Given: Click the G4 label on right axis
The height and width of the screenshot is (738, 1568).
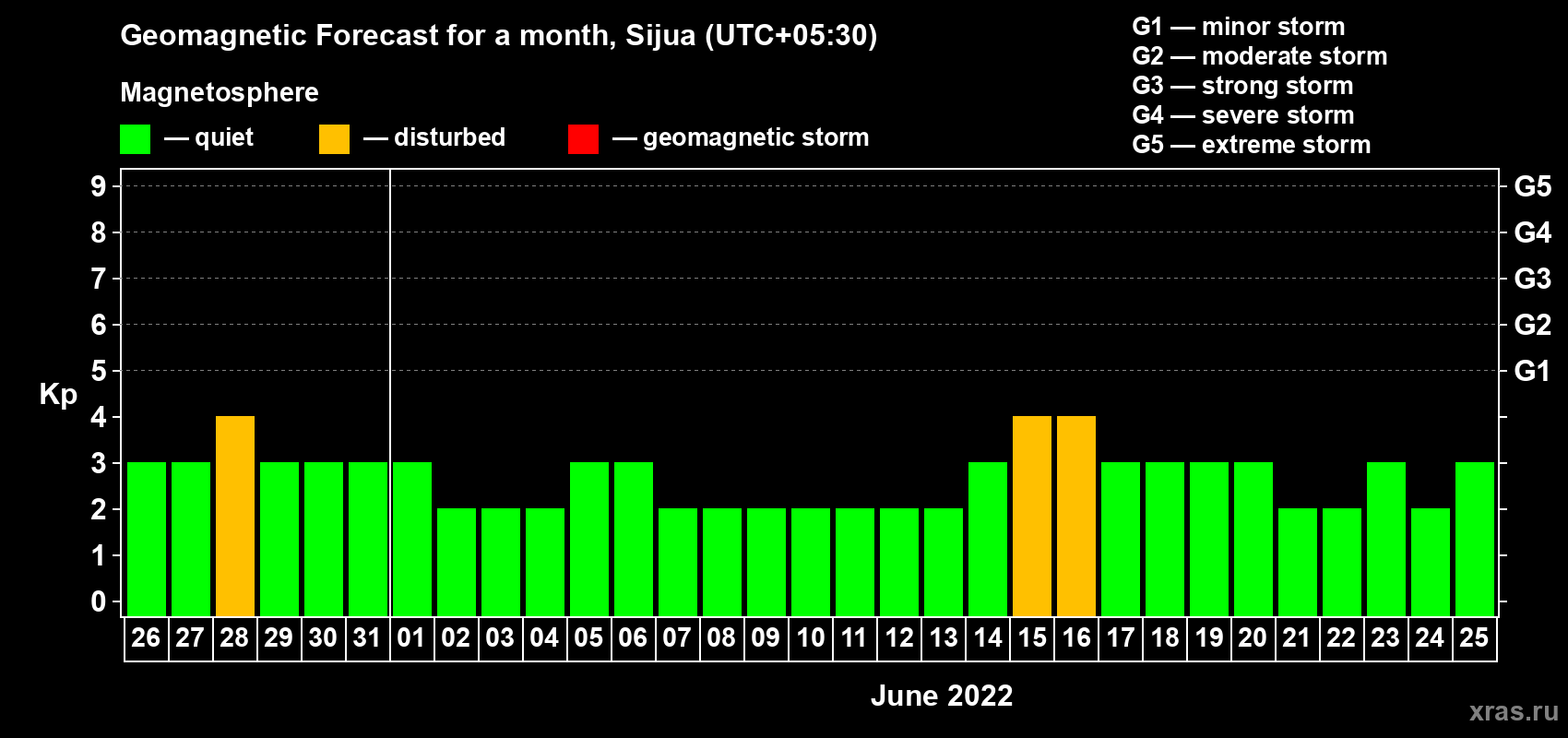Looking at the screenshot, I should click(x=1533, y=232).
